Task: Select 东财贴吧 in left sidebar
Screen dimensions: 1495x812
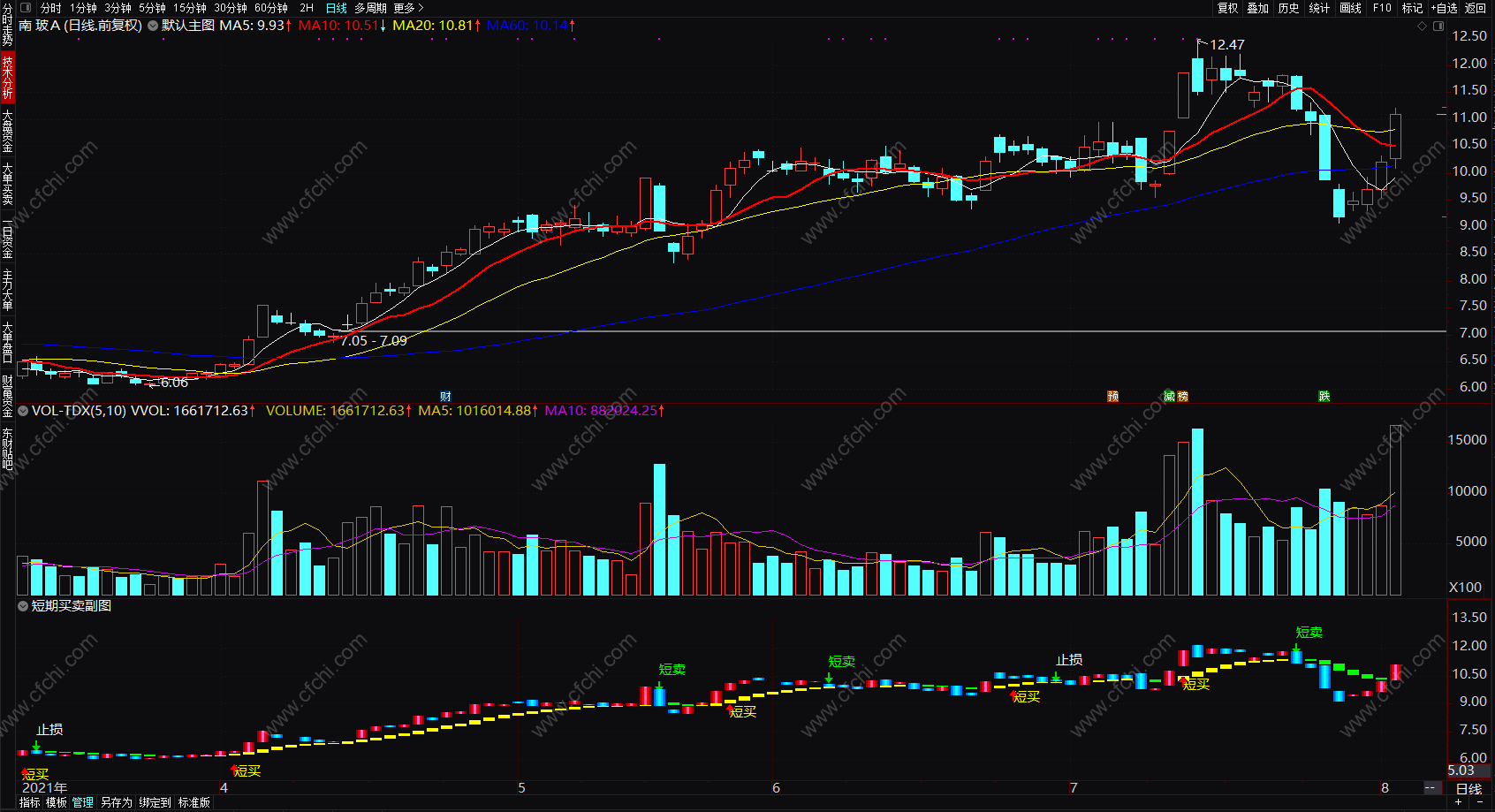Action: [x=7, y=449]
